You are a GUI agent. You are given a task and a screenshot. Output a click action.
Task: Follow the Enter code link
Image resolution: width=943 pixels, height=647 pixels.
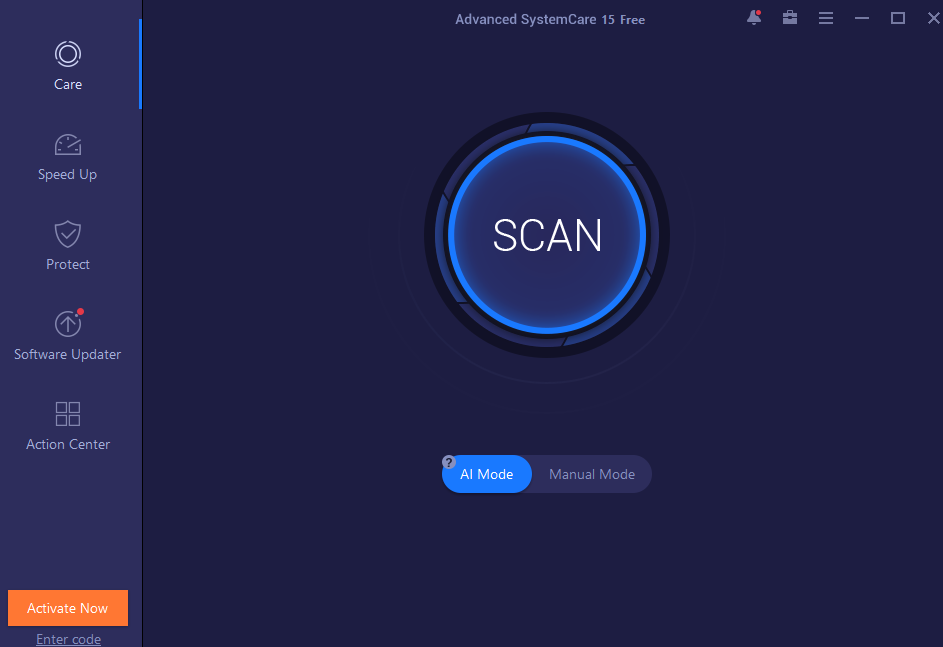point(69,639)
